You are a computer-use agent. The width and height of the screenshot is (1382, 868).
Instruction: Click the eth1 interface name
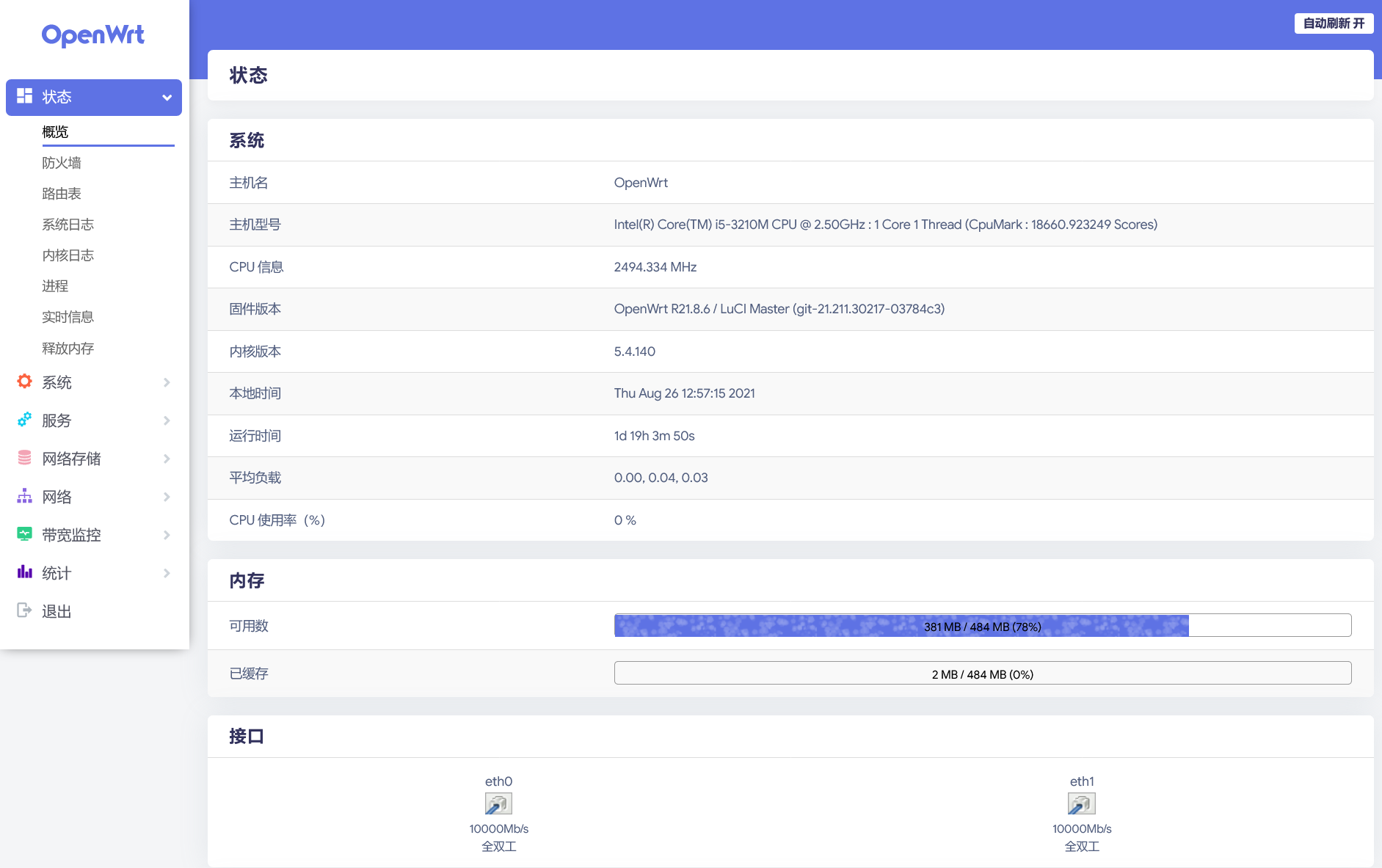click(1082, 781)
